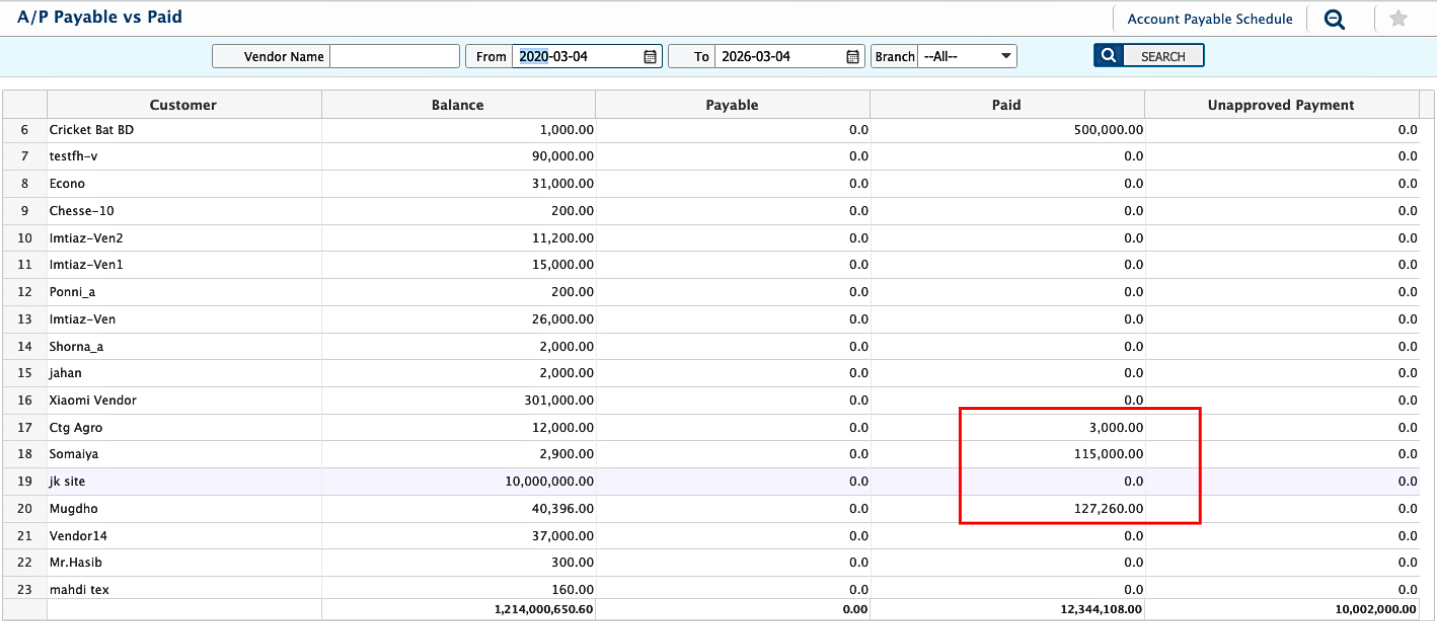Click the favorite star icon
1437x621 pixels.
pyautogui.click(x=1398, y=19)
